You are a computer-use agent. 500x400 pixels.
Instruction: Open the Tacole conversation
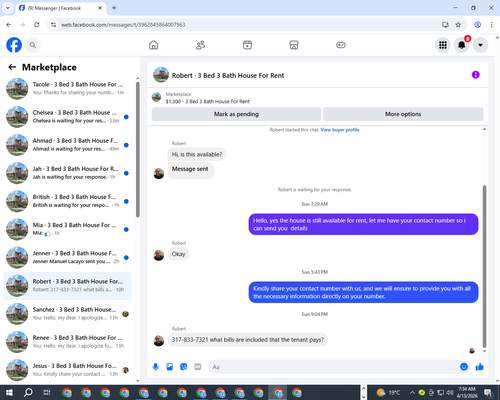[67, 89]
